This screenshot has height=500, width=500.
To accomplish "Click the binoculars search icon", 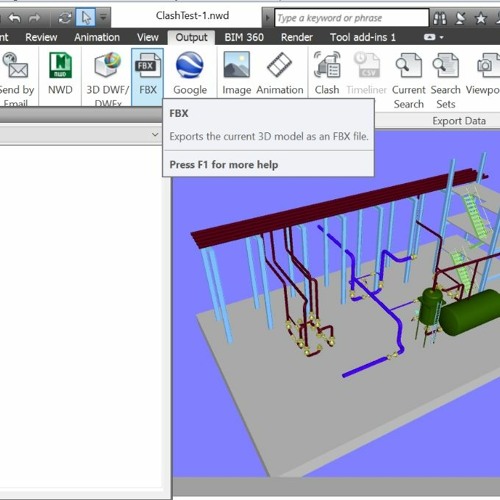I will coord(440,18).
